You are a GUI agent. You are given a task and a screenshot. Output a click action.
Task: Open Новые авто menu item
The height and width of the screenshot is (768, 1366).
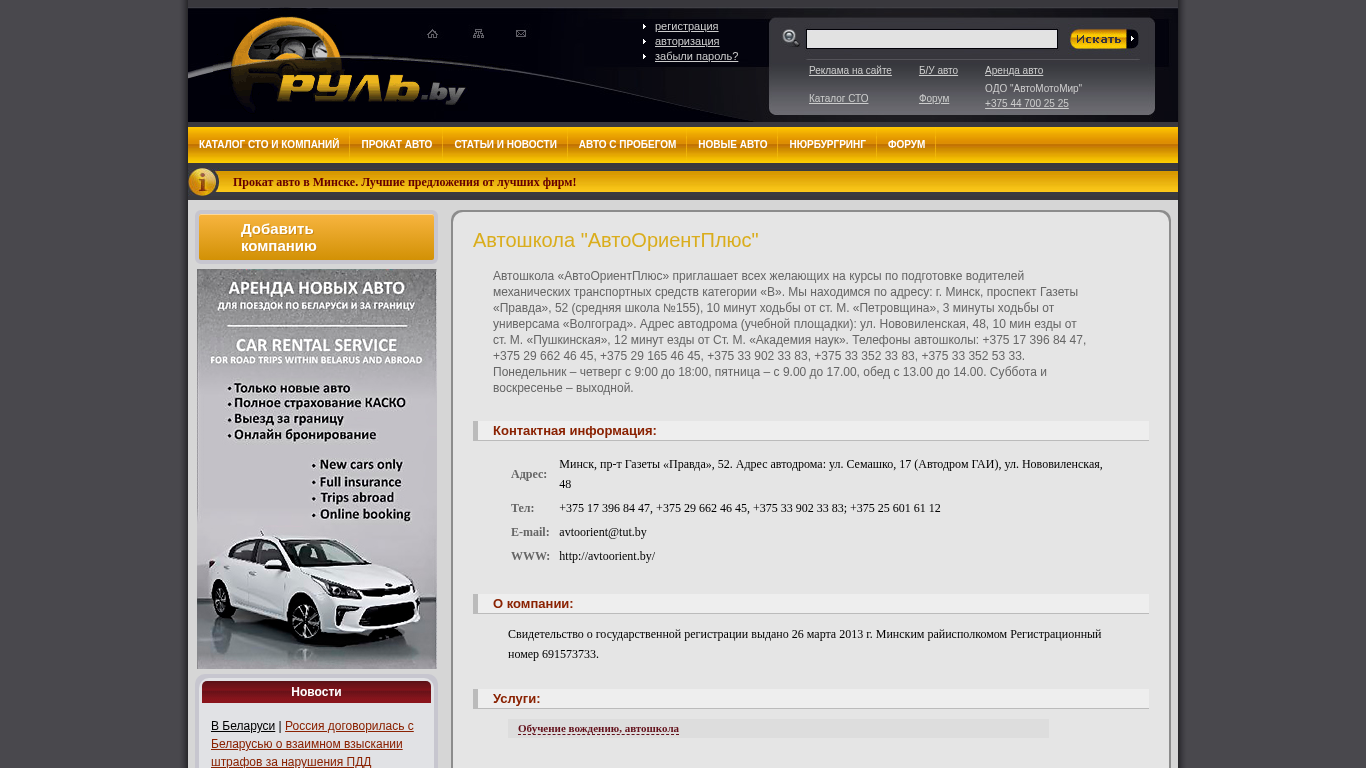click(733, 145)
